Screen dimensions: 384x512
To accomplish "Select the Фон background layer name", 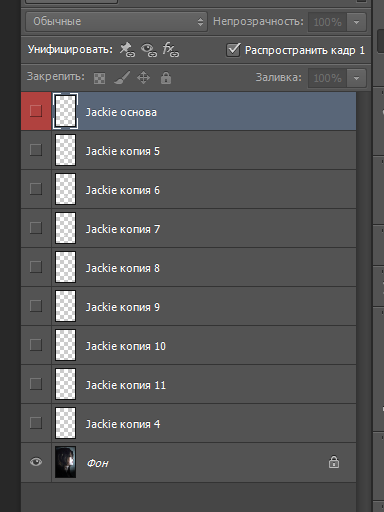I will [x=97, y=463].
